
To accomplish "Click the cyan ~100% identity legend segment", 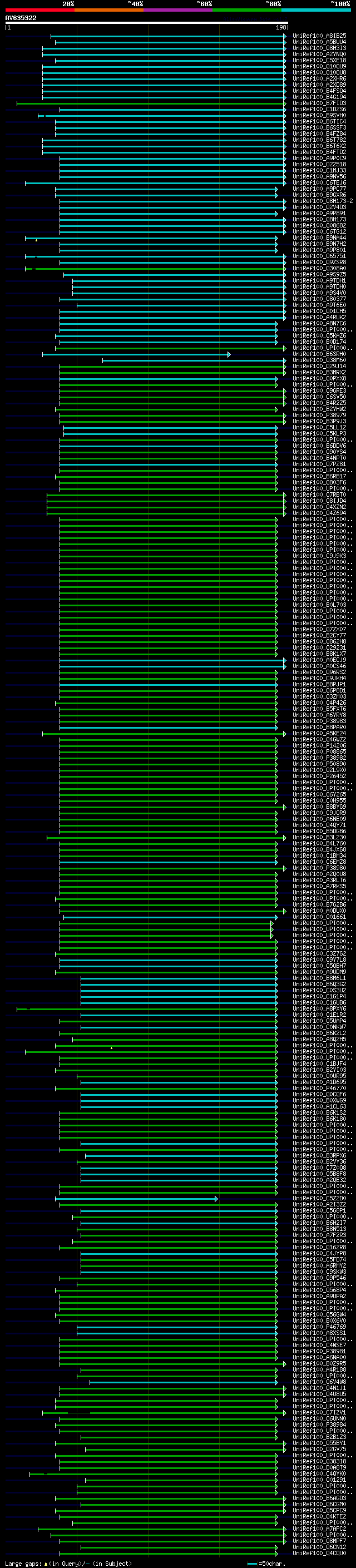I will coord(316,10).
